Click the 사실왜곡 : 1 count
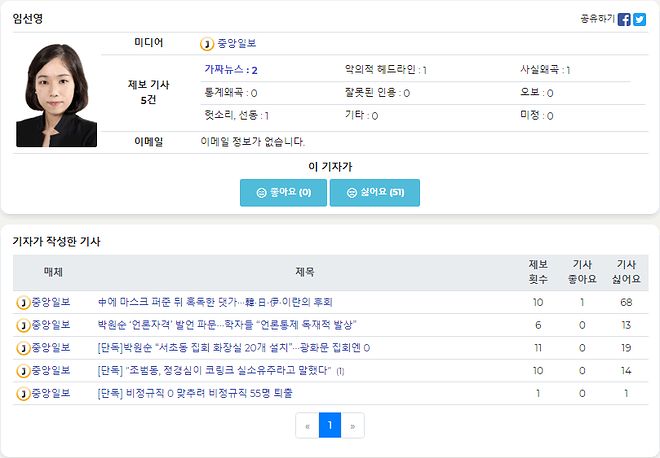Viewport: 660px width, 458px height. 545,69
